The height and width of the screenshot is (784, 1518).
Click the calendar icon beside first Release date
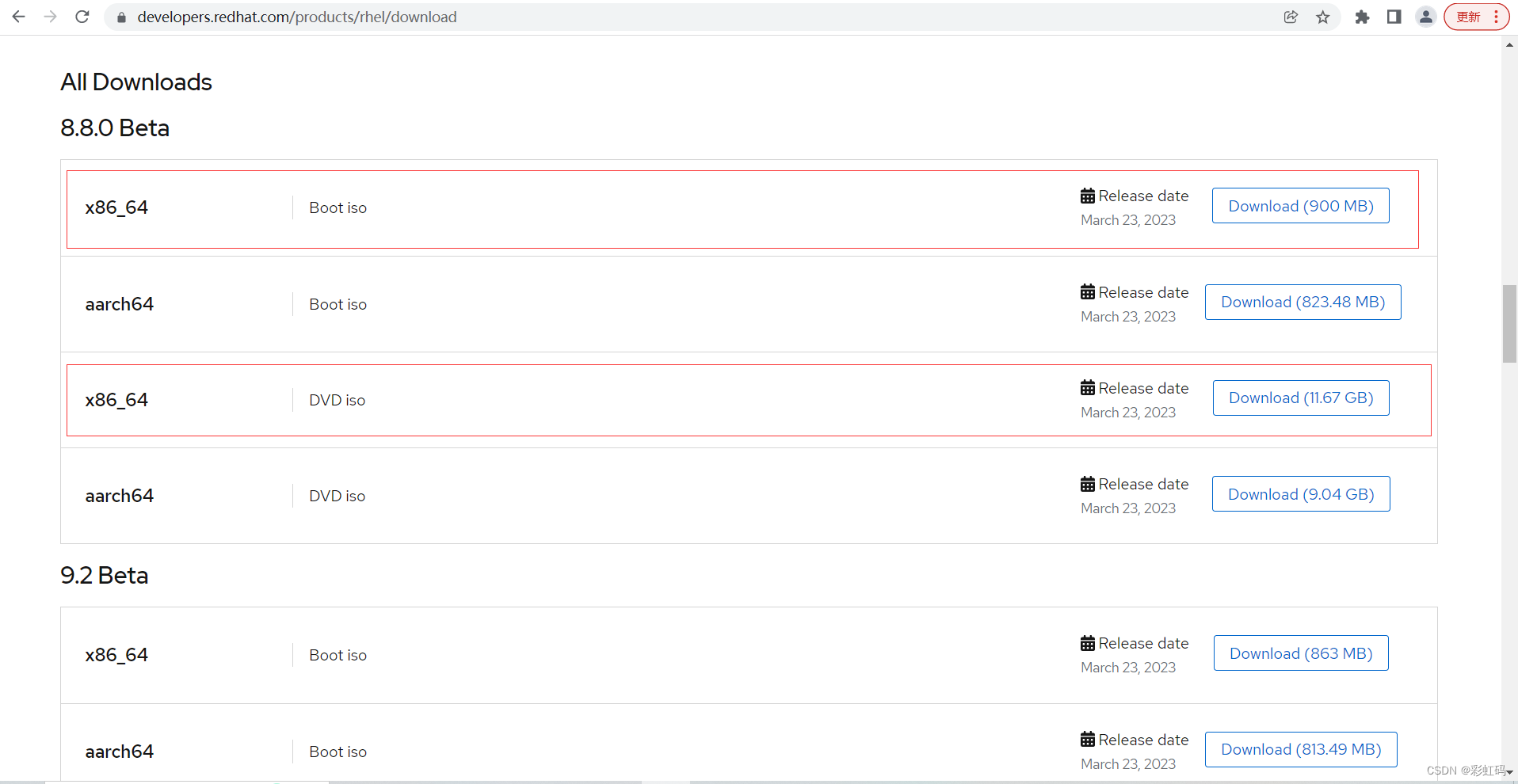click(1088, 196)
